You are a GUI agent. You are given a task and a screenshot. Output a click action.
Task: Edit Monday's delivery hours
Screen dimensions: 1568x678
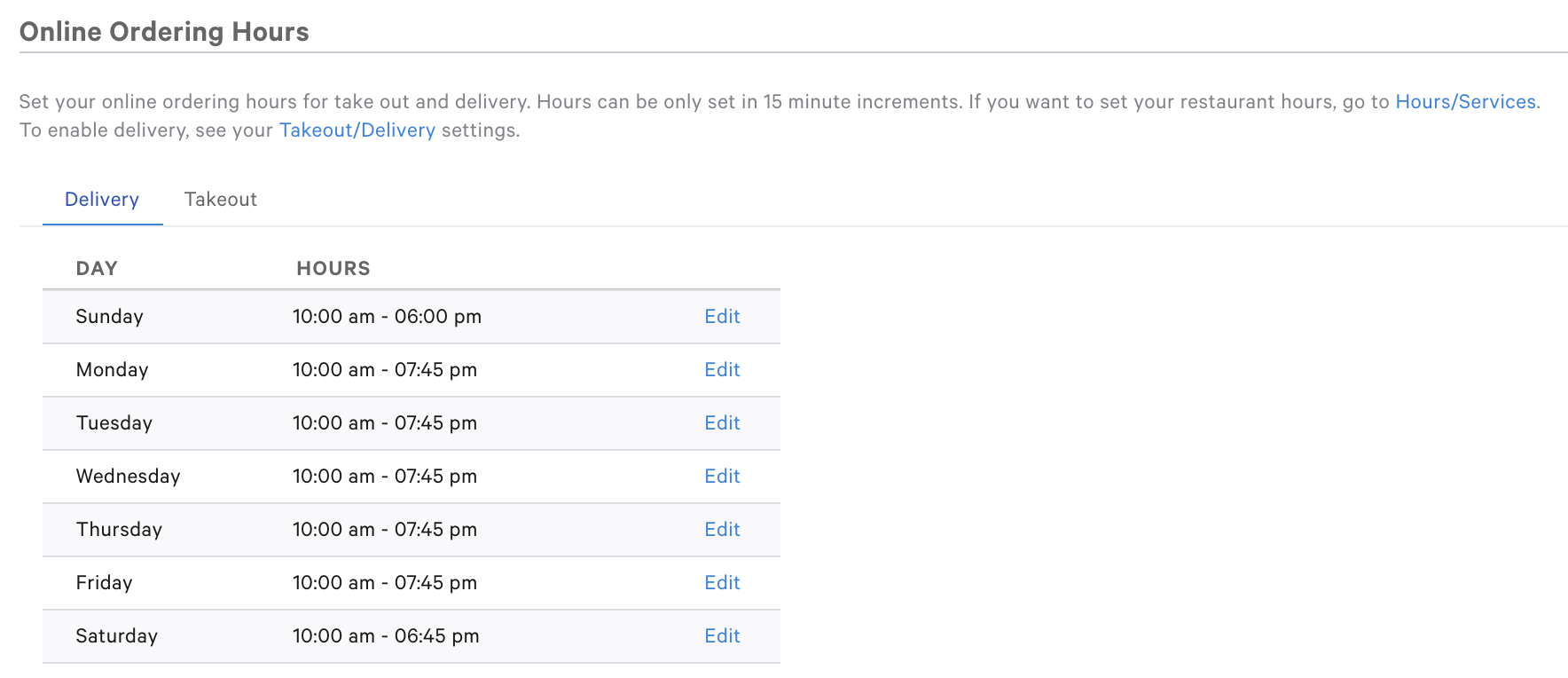click(721, 369)
